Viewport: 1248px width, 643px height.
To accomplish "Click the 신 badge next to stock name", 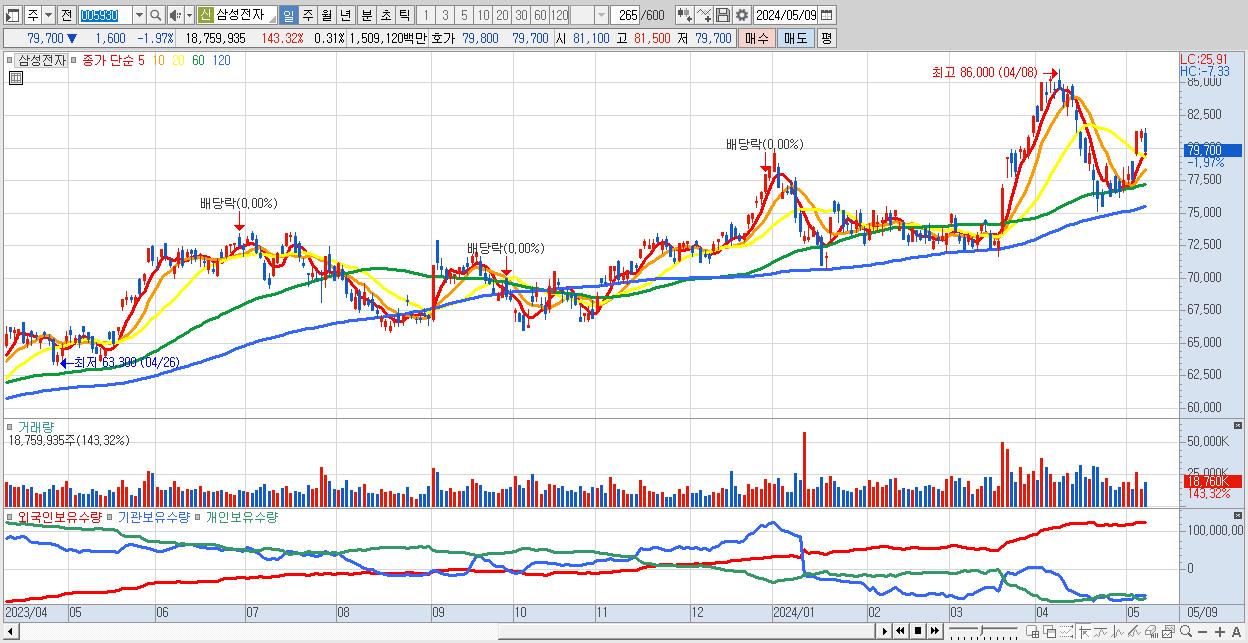I will (x=205, y=15).
